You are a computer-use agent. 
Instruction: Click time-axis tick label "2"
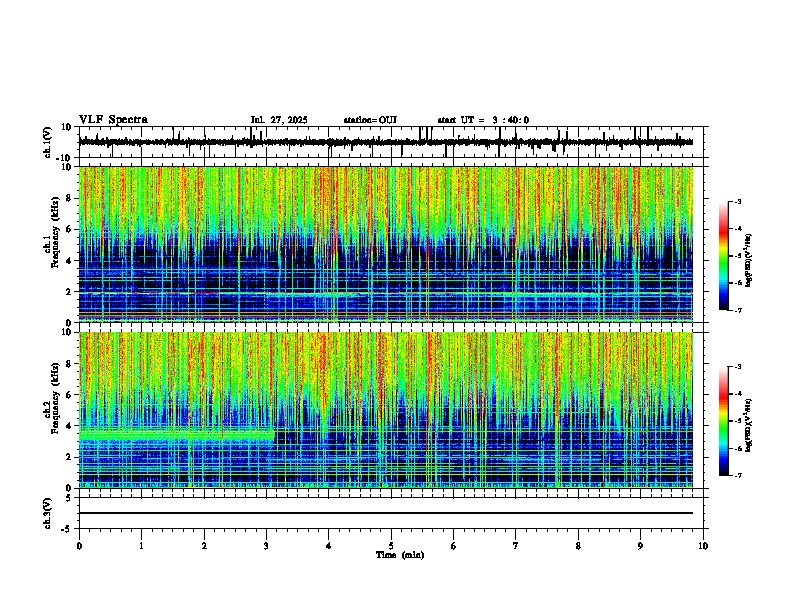click(204, 546)
